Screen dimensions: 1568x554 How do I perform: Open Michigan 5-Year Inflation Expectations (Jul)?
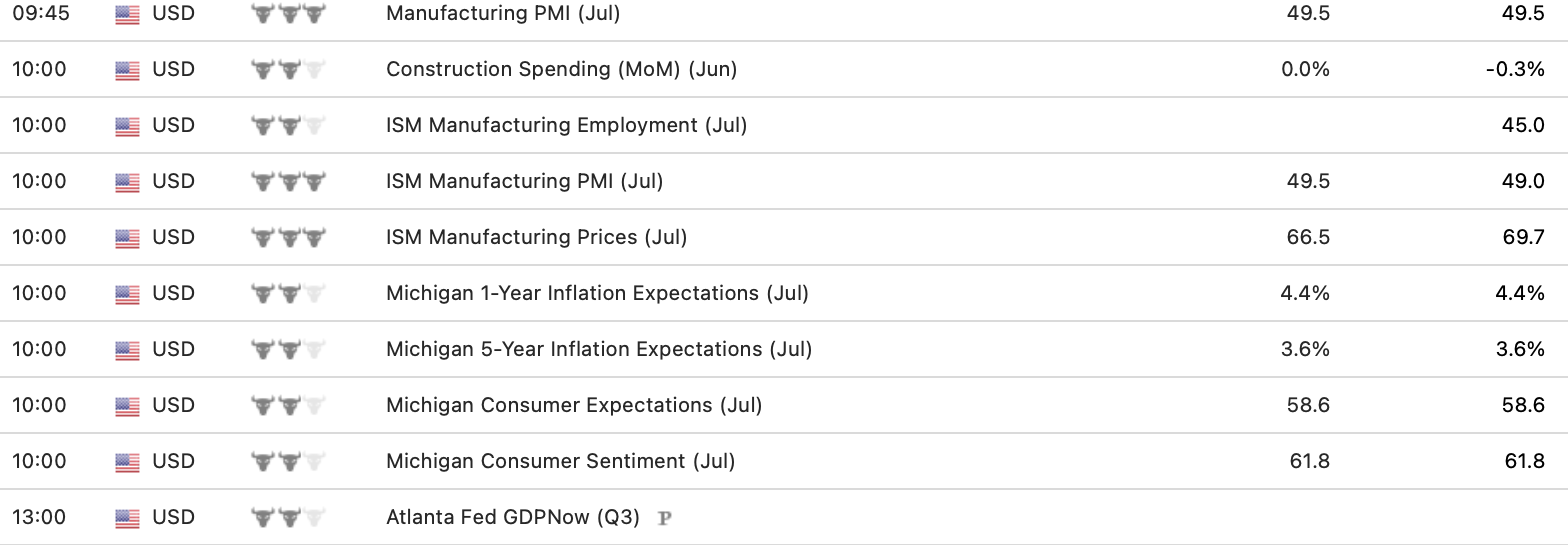599,349
